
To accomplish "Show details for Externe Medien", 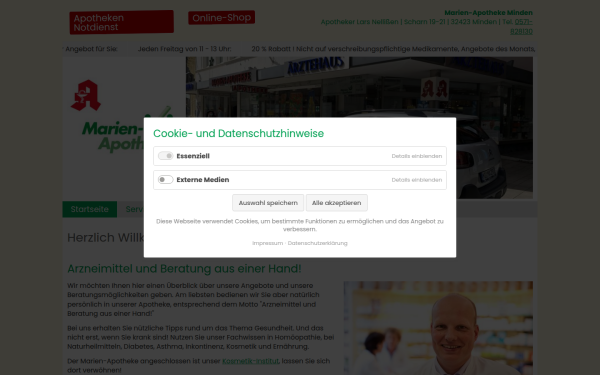I will coord(416,180).
